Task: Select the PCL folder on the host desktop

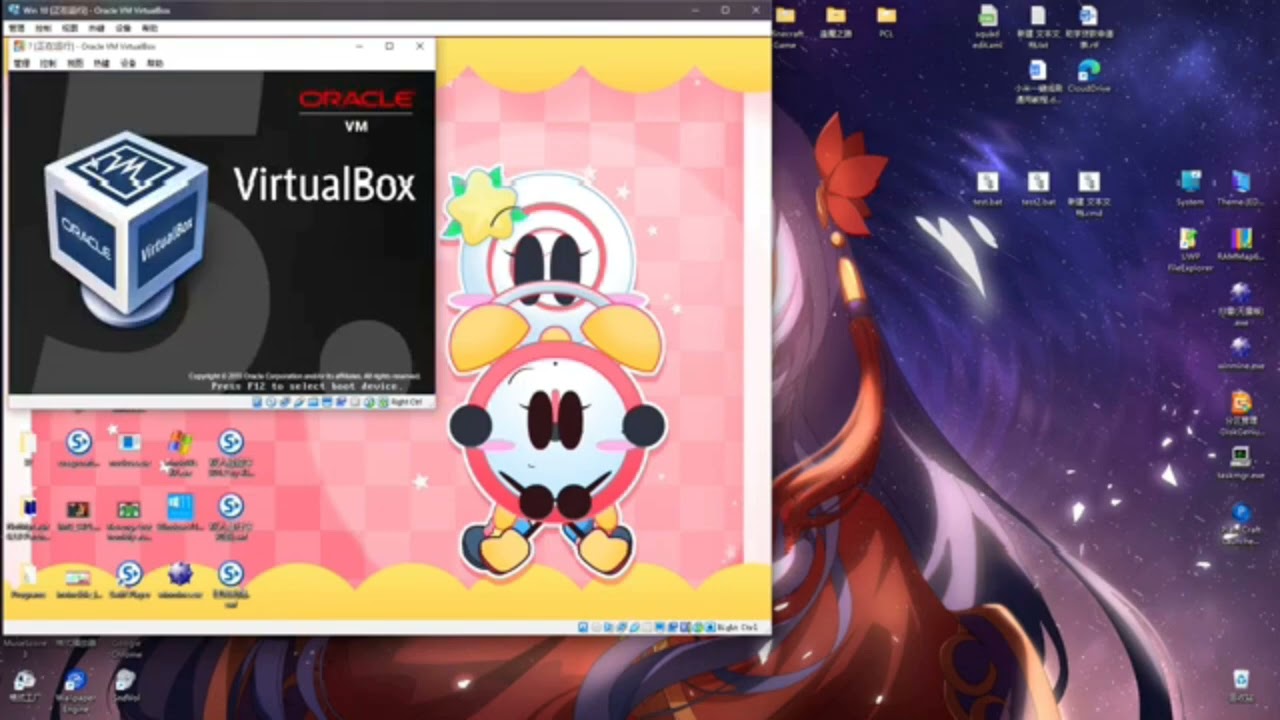Action: pos(886,22)
